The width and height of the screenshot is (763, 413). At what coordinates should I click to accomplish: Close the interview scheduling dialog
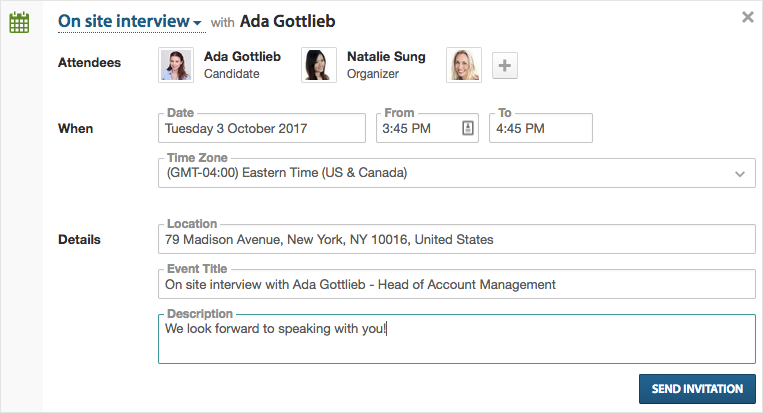coord(747,18)
